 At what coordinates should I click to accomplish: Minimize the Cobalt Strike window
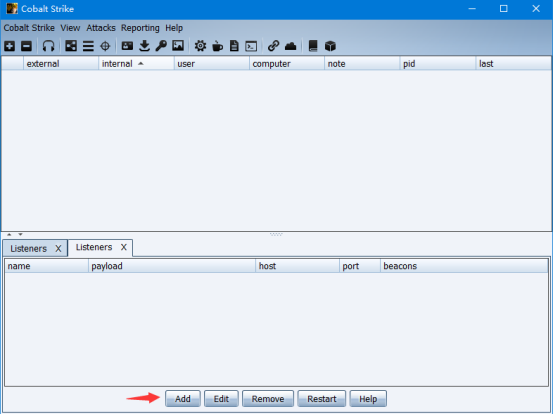[472, 9]
